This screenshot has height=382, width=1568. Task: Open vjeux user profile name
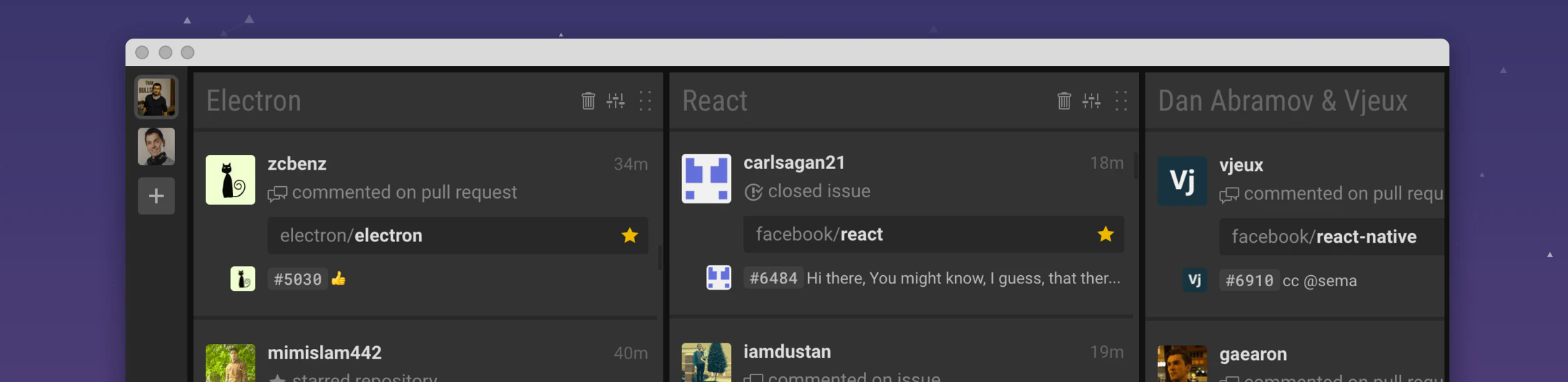tap(1241, 165)
